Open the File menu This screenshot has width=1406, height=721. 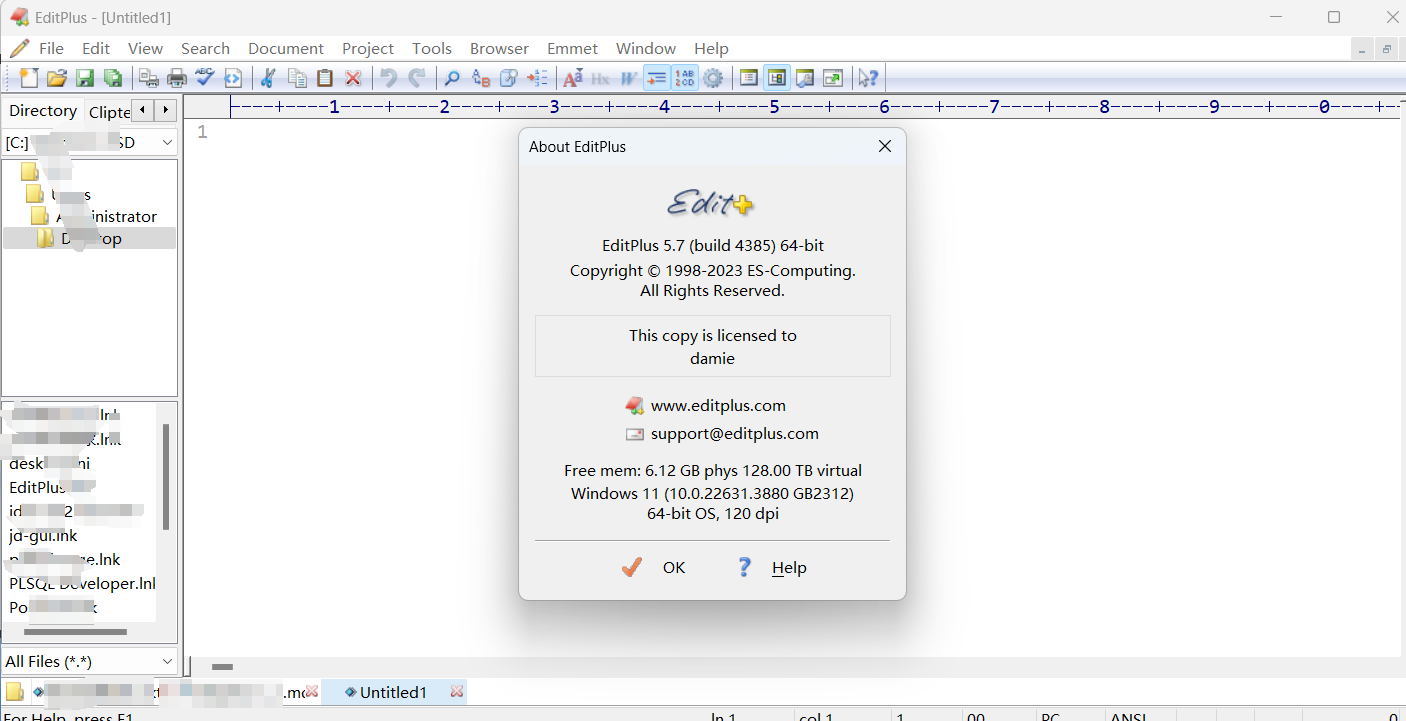(x=51, y=48)
